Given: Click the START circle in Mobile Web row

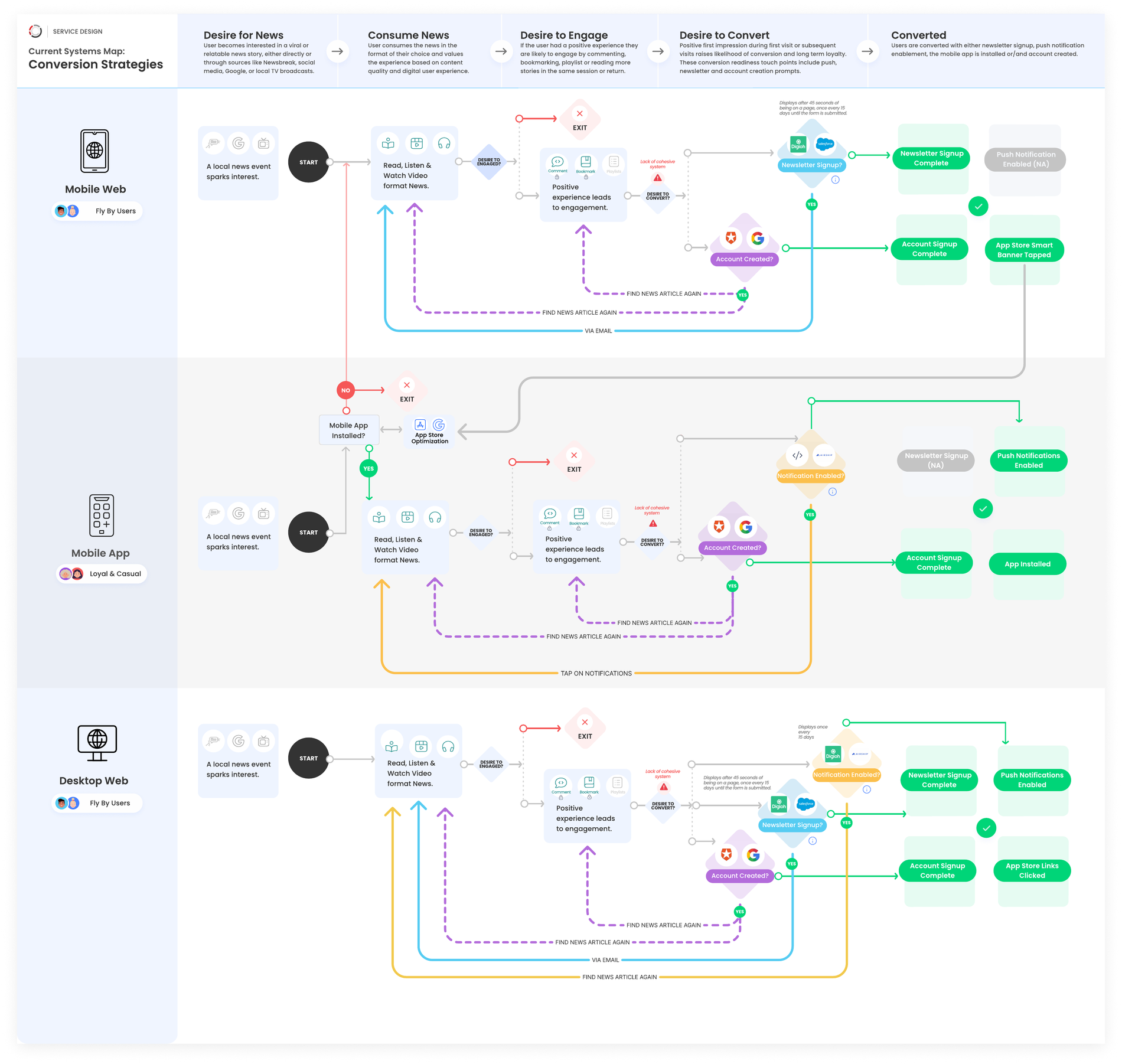Looking at the screenshot, I should tap(308, 162).
